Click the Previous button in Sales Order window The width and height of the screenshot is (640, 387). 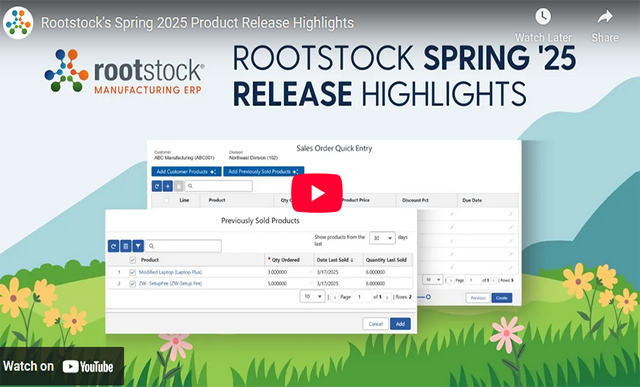[x=478, y=298]
